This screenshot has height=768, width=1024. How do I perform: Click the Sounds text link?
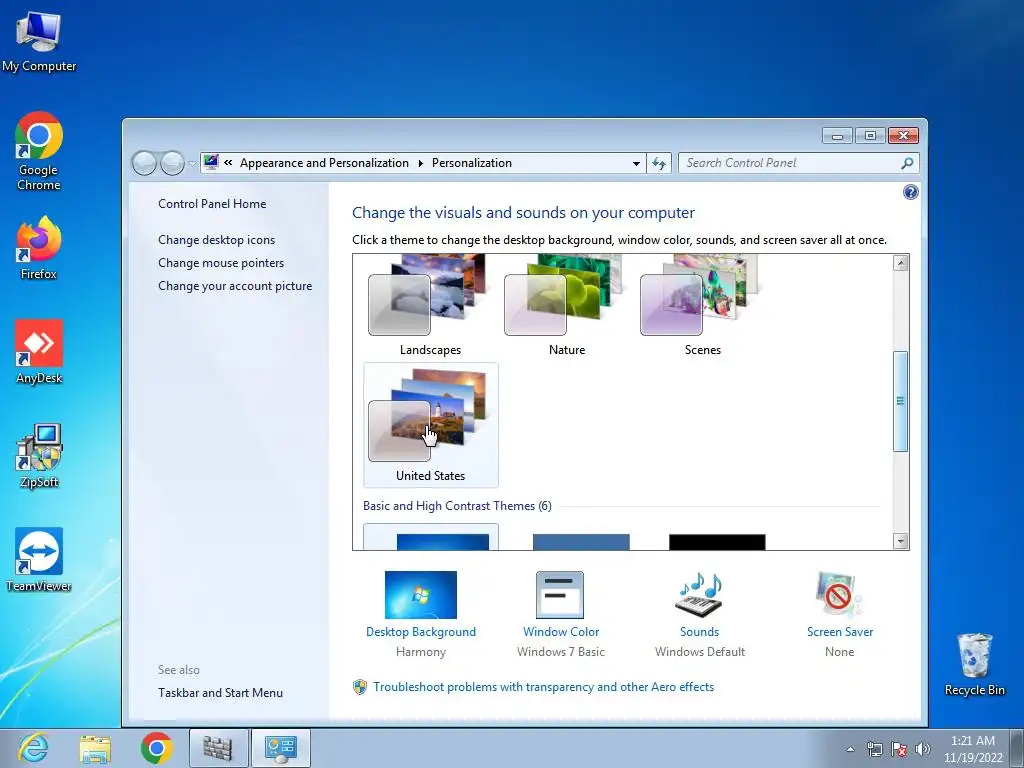tap(699, 632)
